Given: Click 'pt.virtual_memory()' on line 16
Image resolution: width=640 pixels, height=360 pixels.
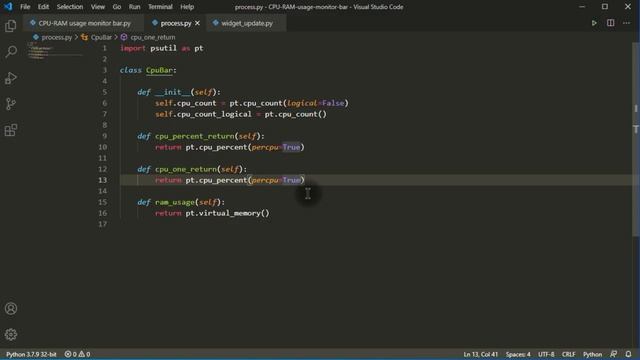Looking at the screenshot, I should [x=227, y=213].
